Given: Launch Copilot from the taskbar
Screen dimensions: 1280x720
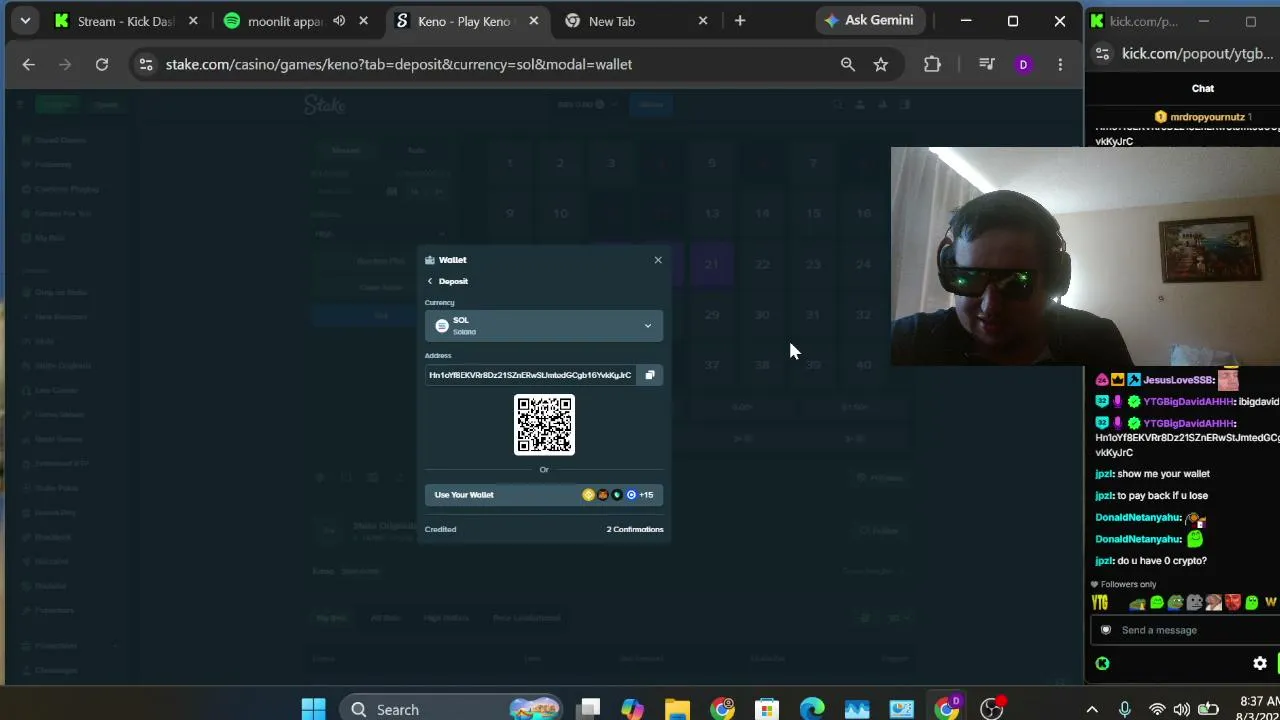Looking at the screenshot, I should pyautogui.click(x=632, y=709).
